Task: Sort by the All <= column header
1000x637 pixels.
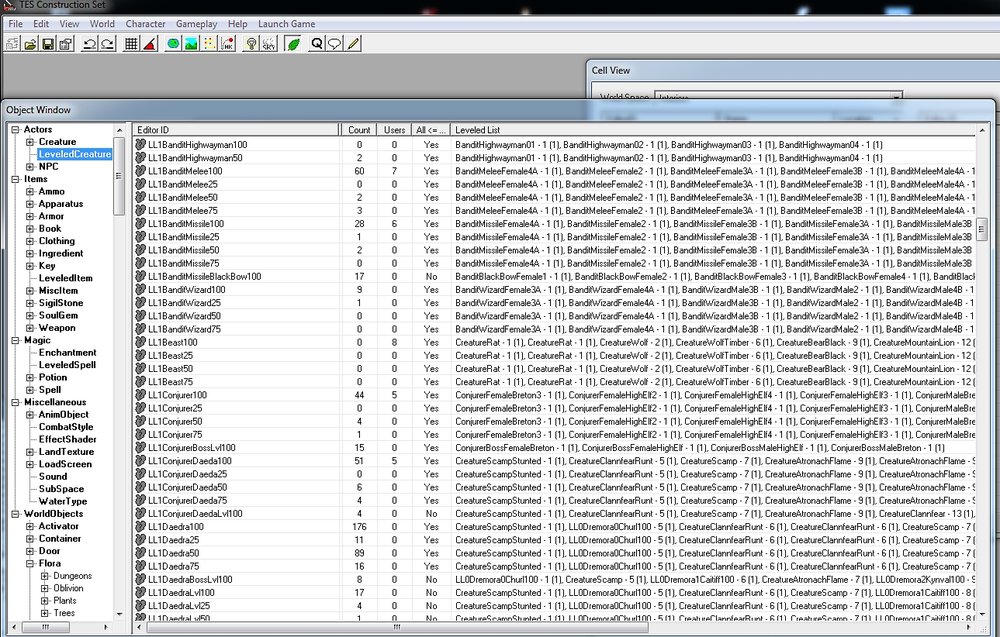Action: click(x=431, y=129)
